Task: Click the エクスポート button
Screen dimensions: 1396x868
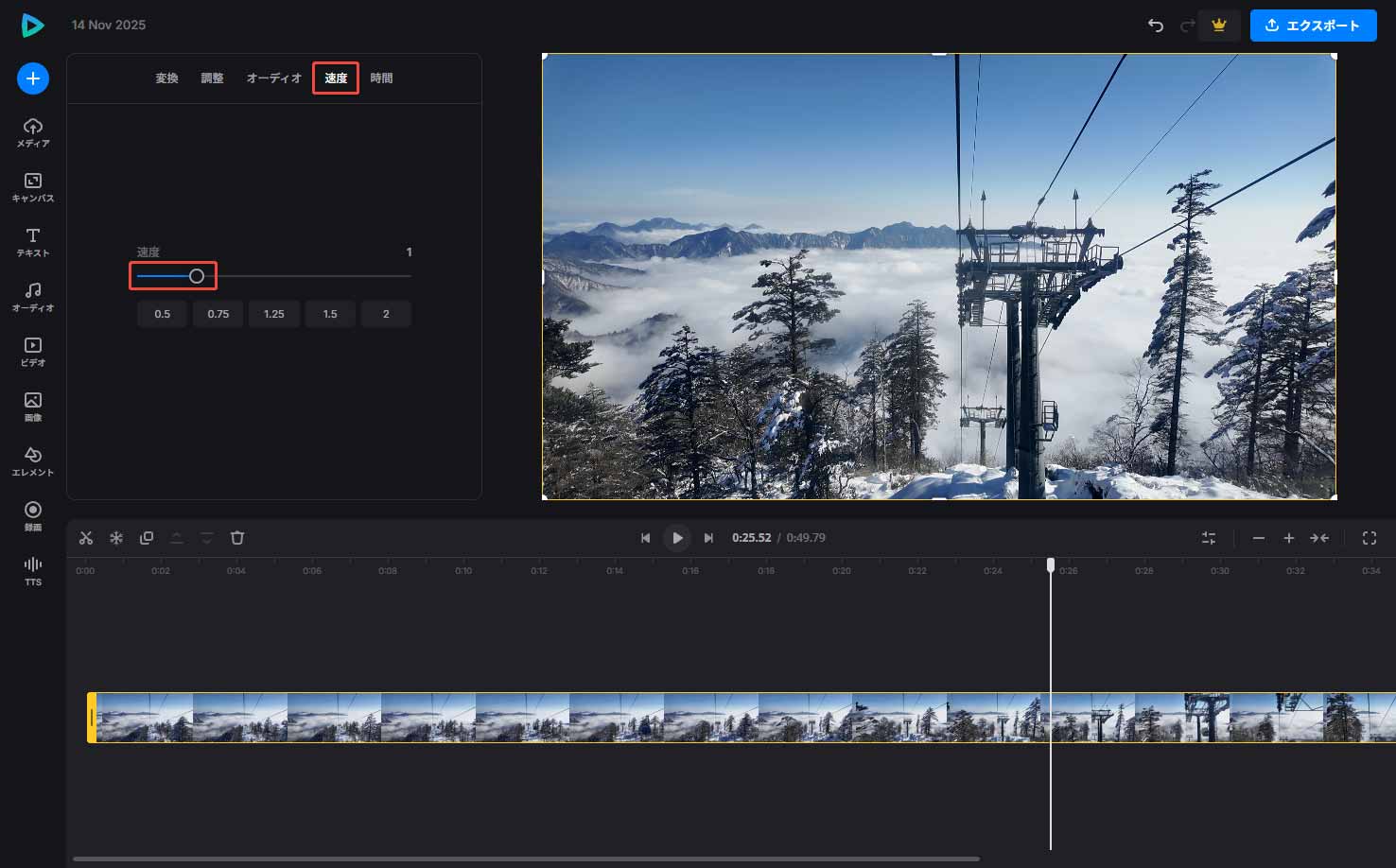Action: pyautogui.click(x=1313, y=26)
